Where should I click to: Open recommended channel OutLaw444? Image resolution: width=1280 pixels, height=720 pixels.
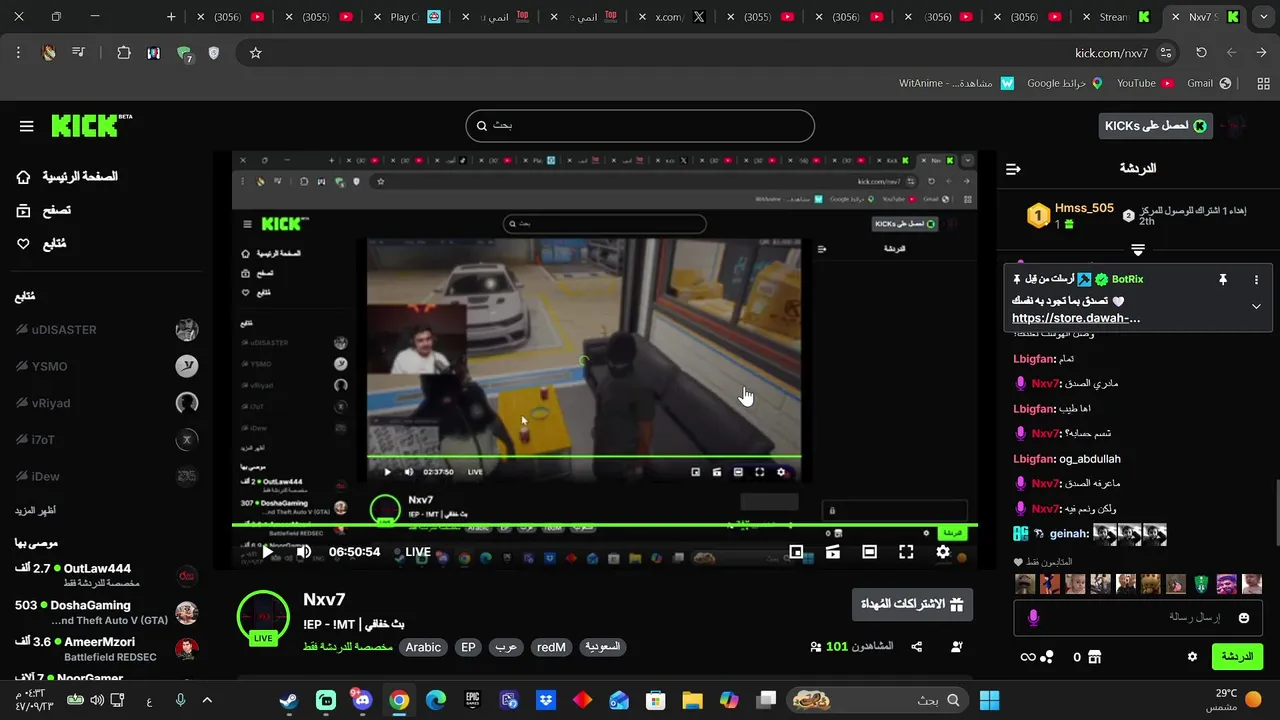click(x=106, y=575)
